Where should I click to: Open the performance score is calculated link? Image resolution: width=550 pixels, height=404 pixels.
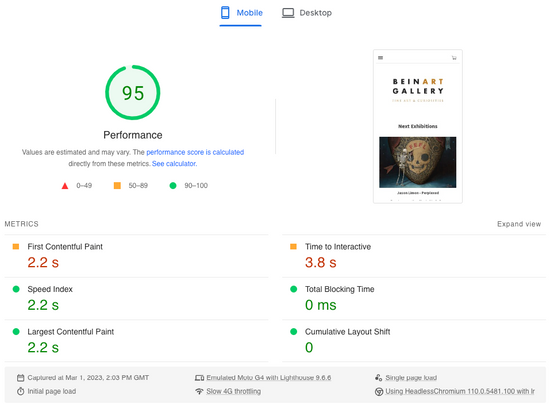[x=195, y=152]
